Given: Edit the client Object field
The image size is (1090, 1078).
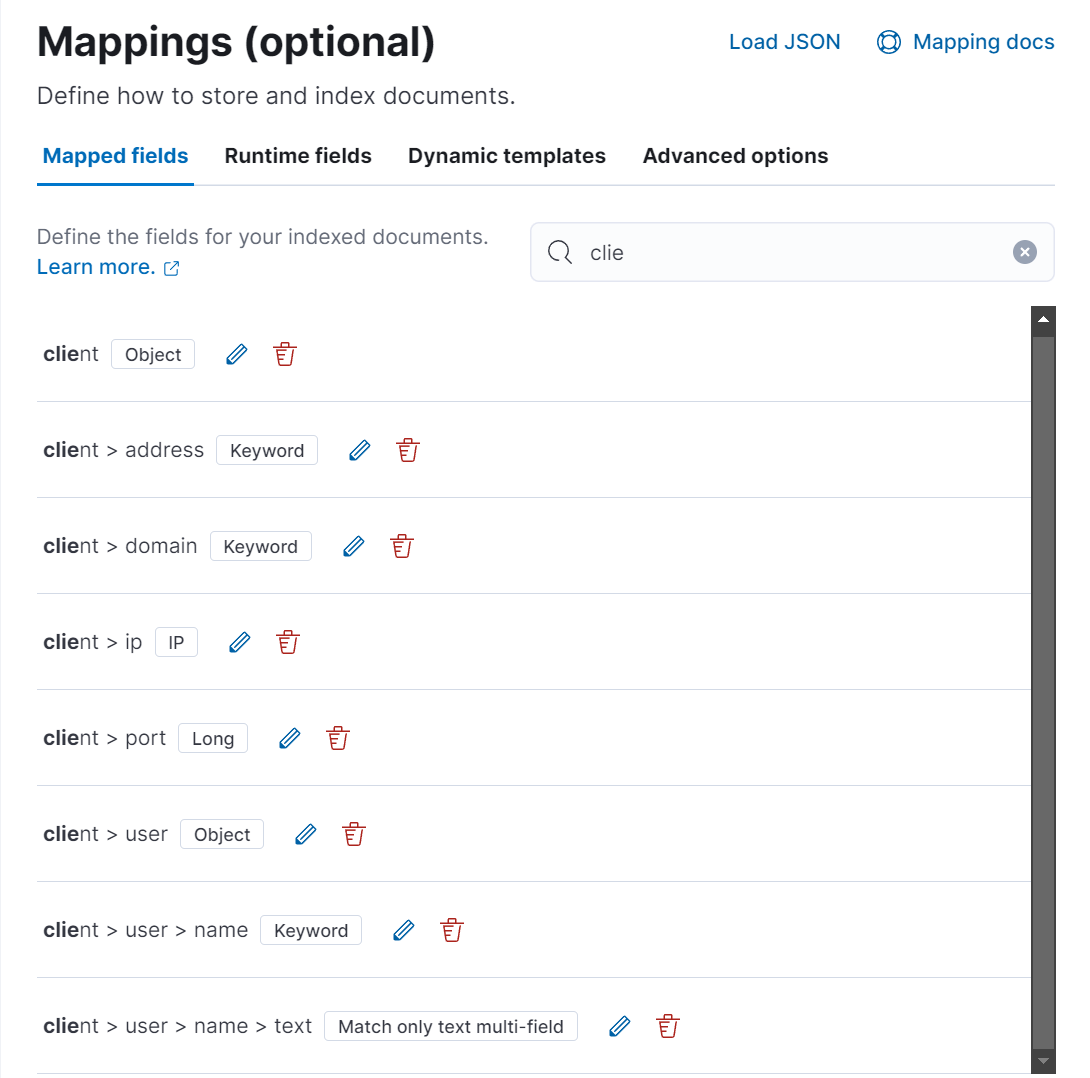Looking at the screenshot, I should (x=236, y=354).
